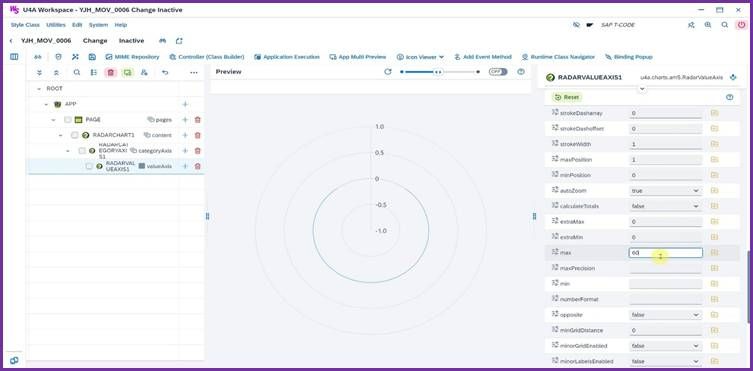Screen dimensions: 753x371
Task: Click the red delete icon in tree toolbar
Action: coord(111,72)
